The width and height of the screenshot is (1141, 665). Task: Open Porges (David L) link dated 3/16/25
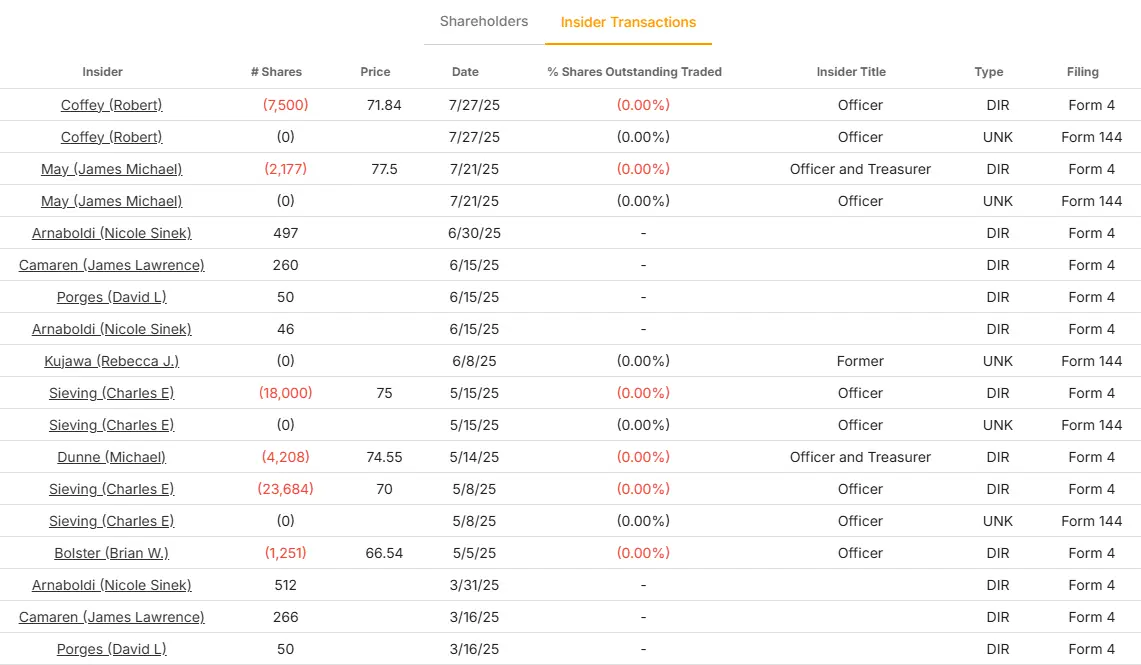pyautogui.click(x=112, y=649)
